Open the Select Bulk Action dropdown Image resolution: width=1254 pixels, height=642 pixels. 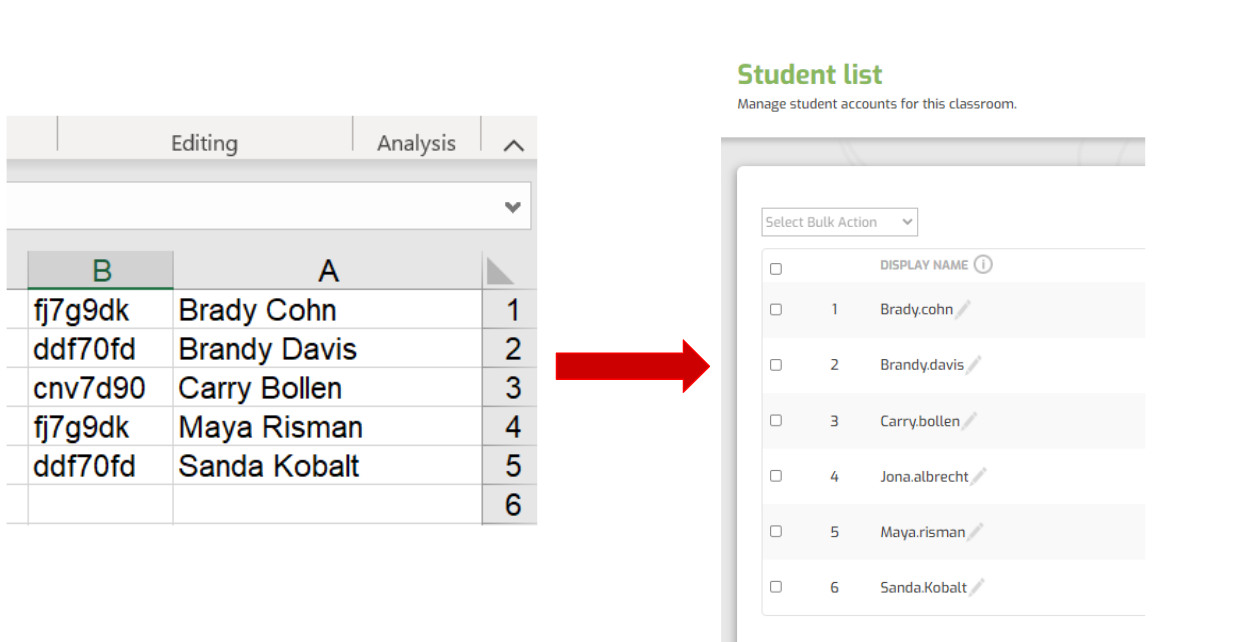coord(839,222)
